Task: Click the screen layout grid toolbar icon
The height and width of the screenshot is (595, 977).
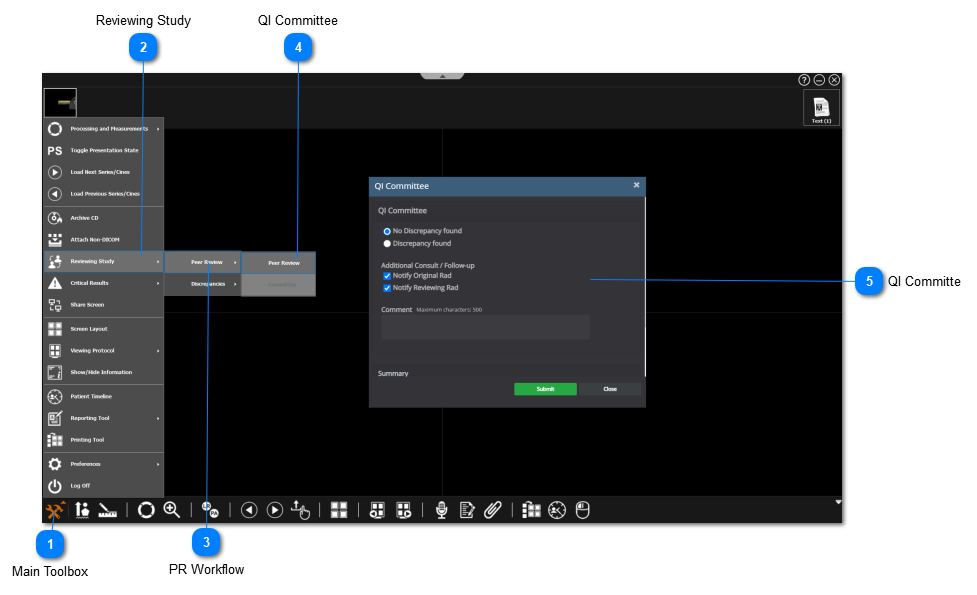Action: tap(339, 510)
